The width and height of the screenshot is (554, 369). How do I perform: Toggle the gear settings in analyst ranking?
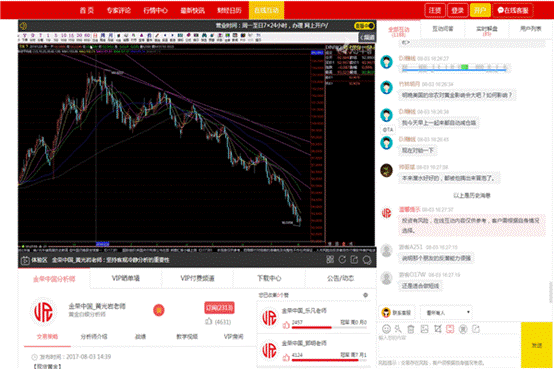point(366,295)
